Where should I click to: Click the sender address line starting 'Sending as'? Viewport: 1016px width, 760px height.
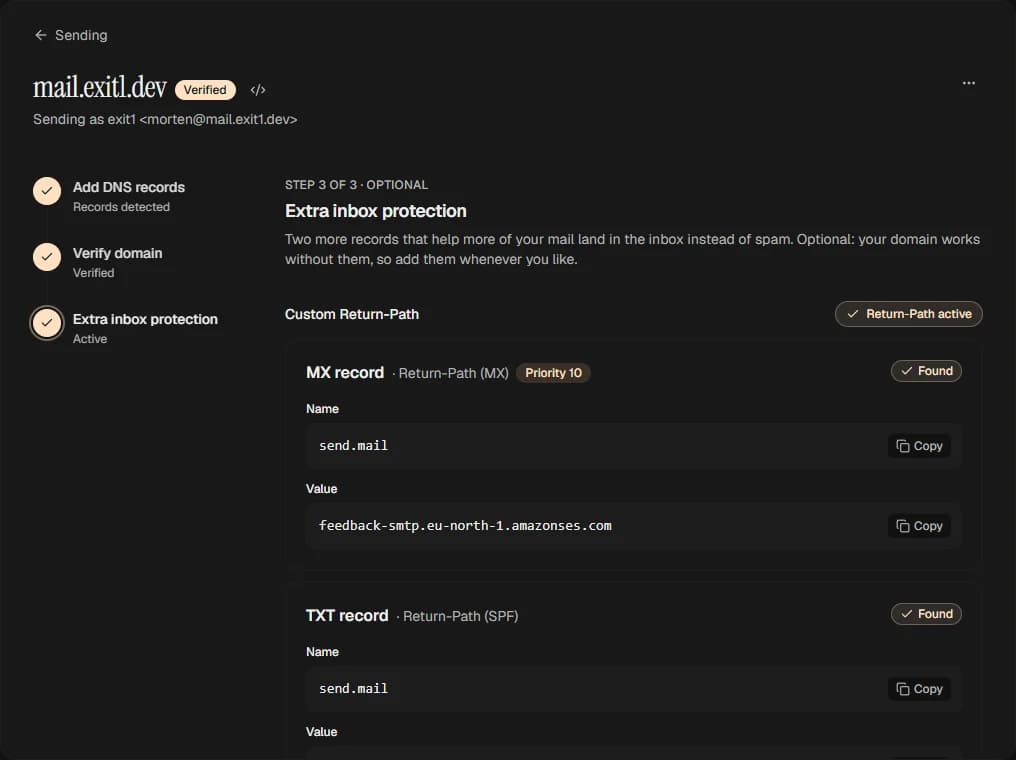click(165, 119)
